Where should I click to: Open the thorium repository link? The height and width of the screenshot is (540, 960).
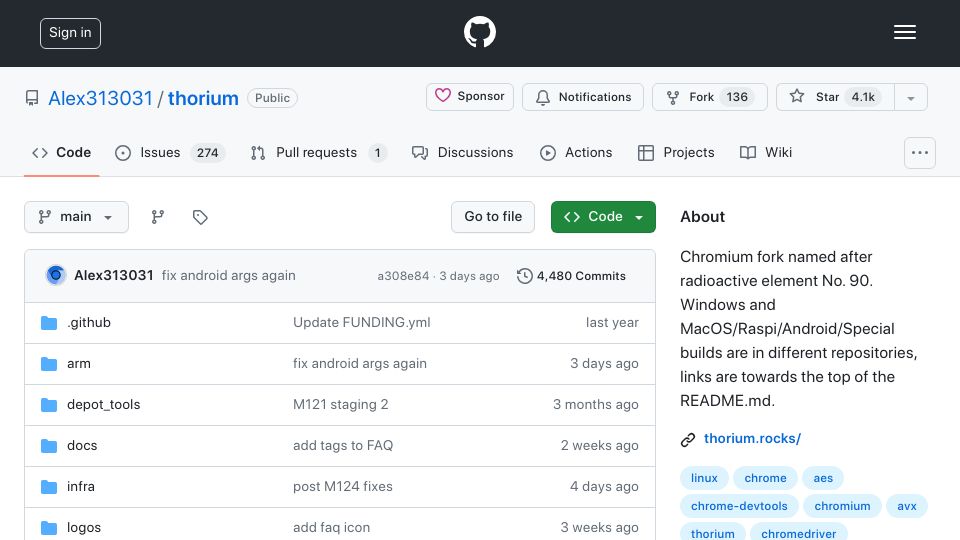click(x=203, y=98)
